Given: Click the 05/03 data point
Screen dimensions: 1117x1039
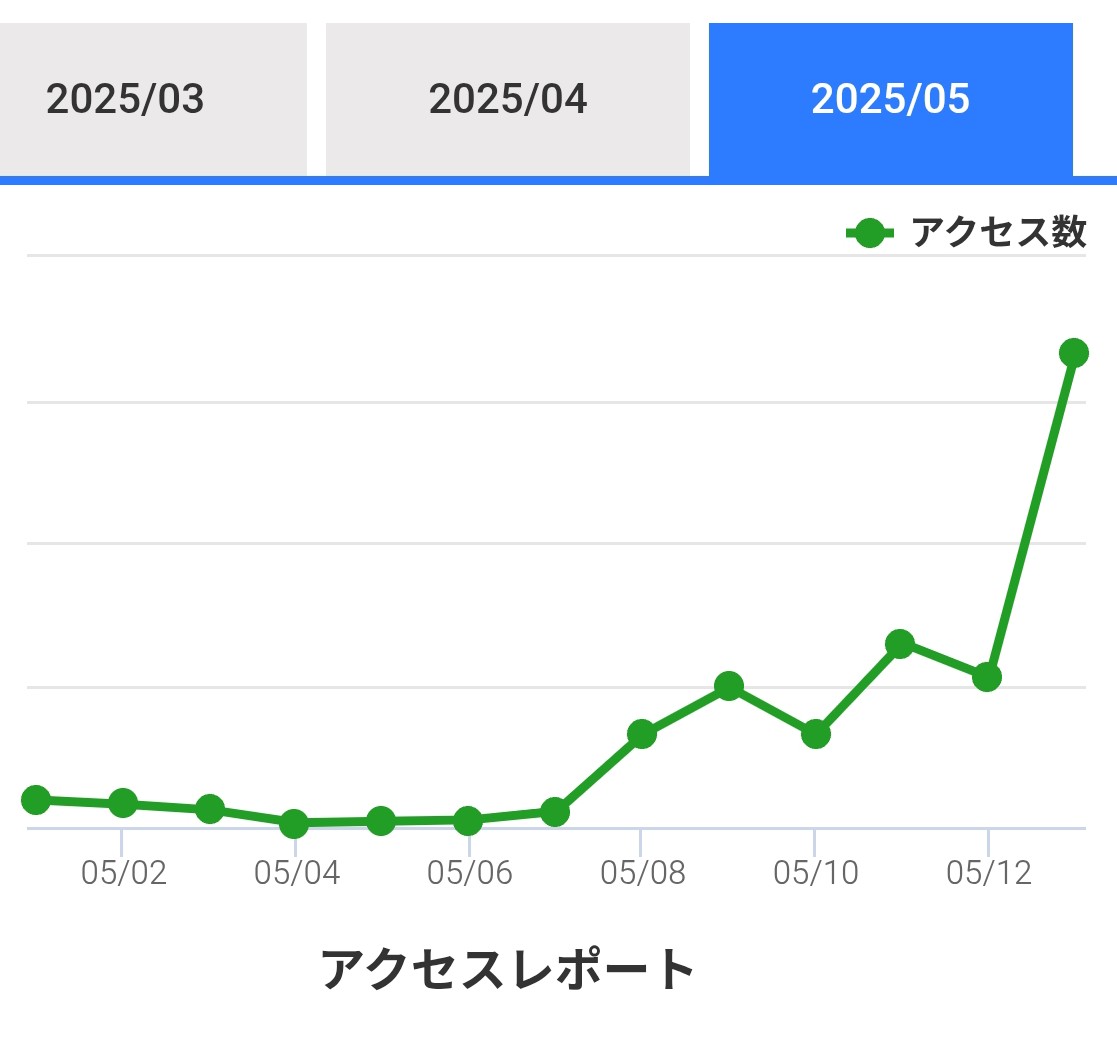Looking at the screenshot, I should tap(209, 809).
